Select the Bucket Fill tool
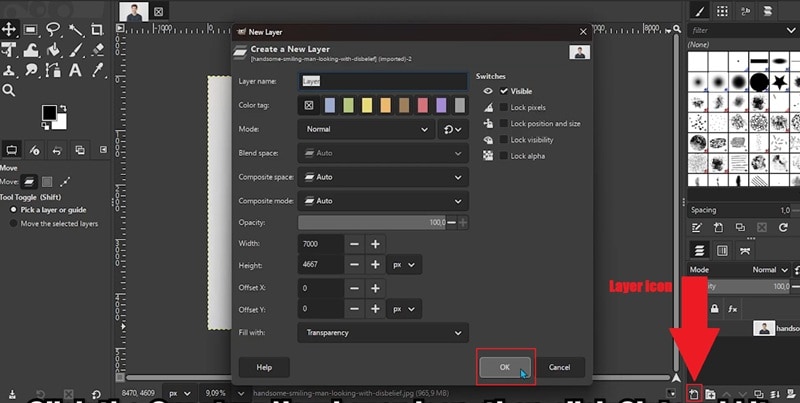 53,49
